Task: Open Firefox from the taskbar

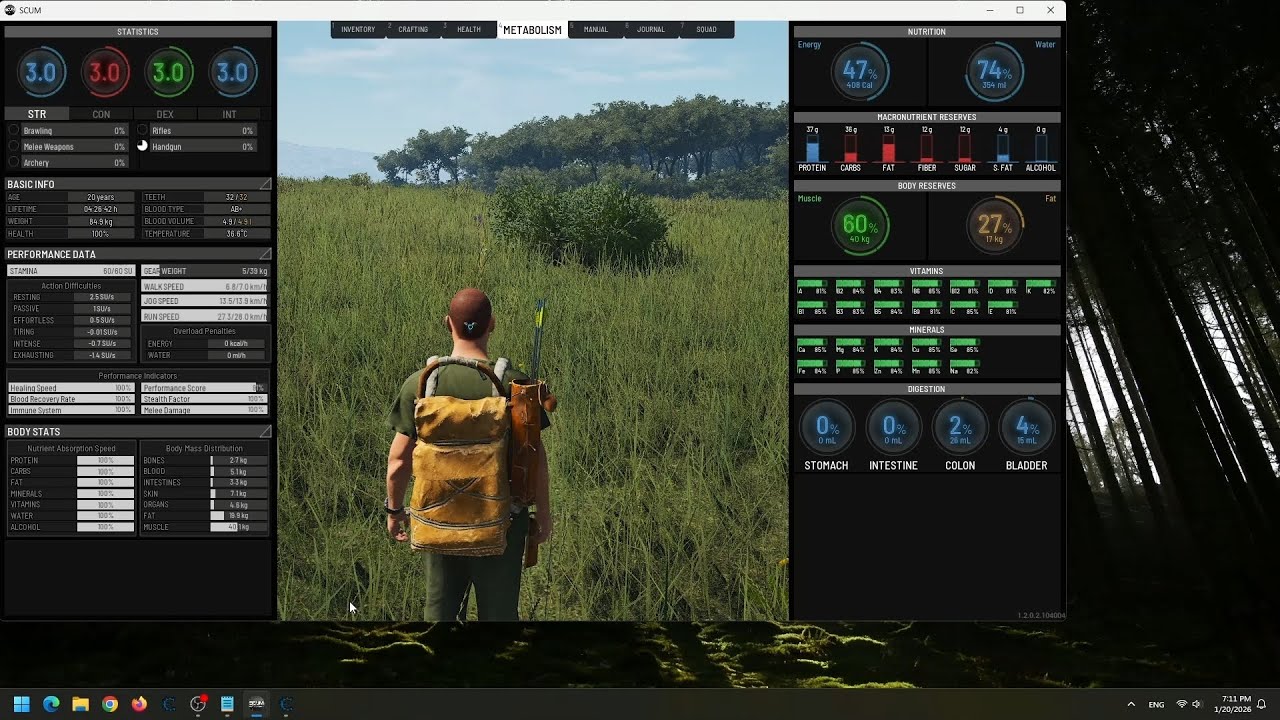Action: tap(139, 704)
